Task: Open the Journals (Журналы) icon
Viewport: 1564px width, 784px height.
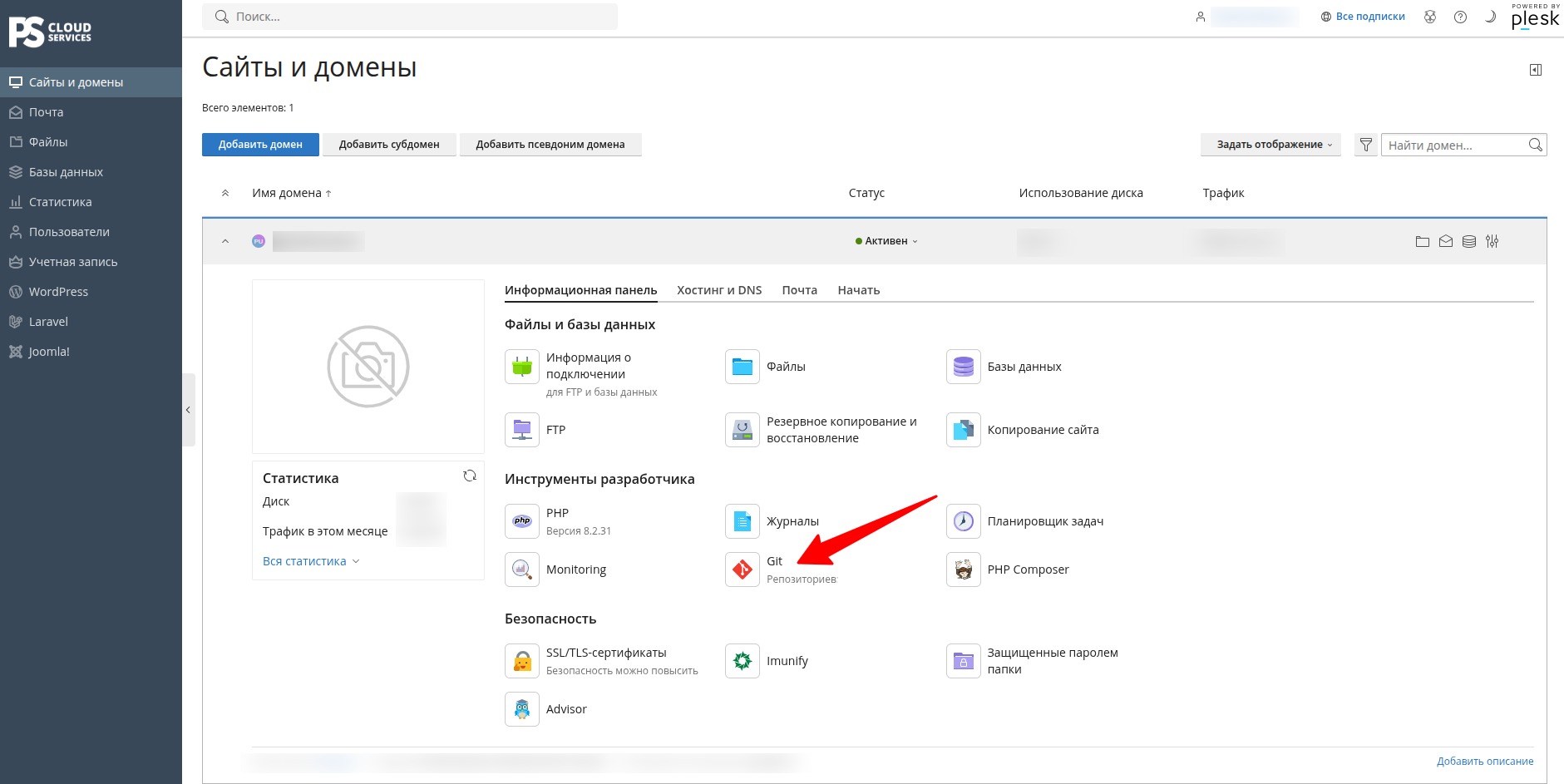Action: coord(742,521)
